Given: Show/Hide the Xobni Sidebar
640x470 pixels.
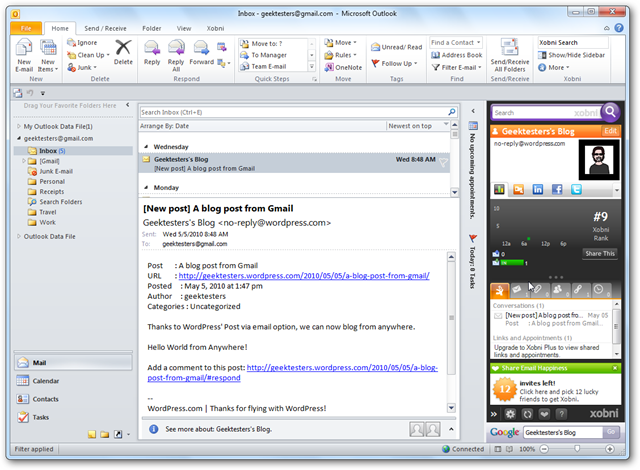Looking at the screenshot, I should pos(571,55).
